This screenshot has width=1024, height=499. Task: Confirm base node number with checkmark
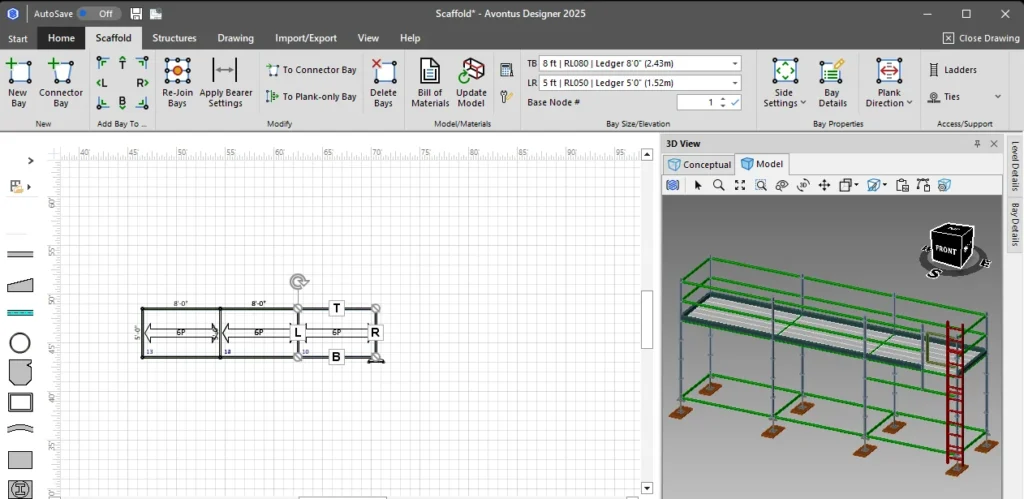pos(736,102)
